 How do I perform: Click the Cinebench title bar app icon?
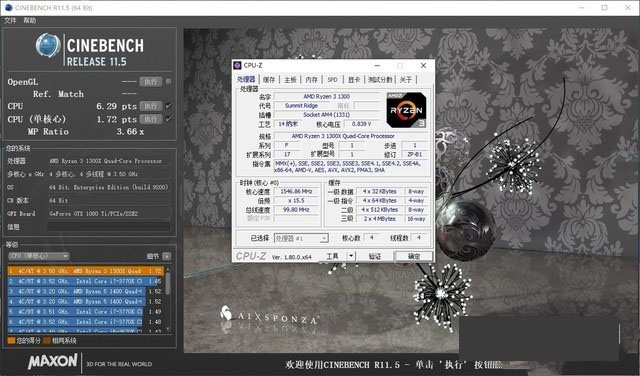pyautogui.click(x=8, y=7)
